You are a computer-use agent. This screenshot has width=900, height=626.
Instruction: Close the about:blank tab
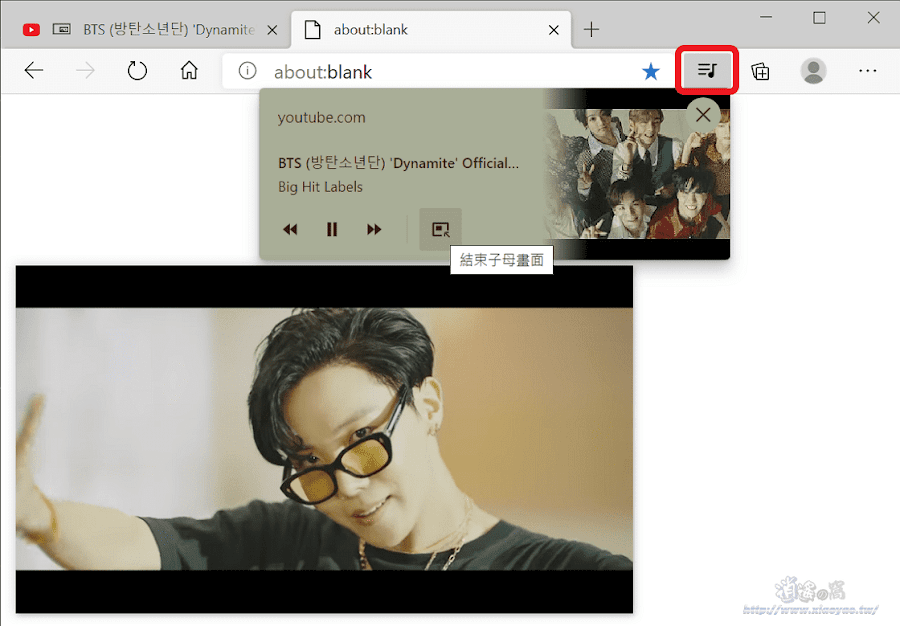click(x=553, y=30)
